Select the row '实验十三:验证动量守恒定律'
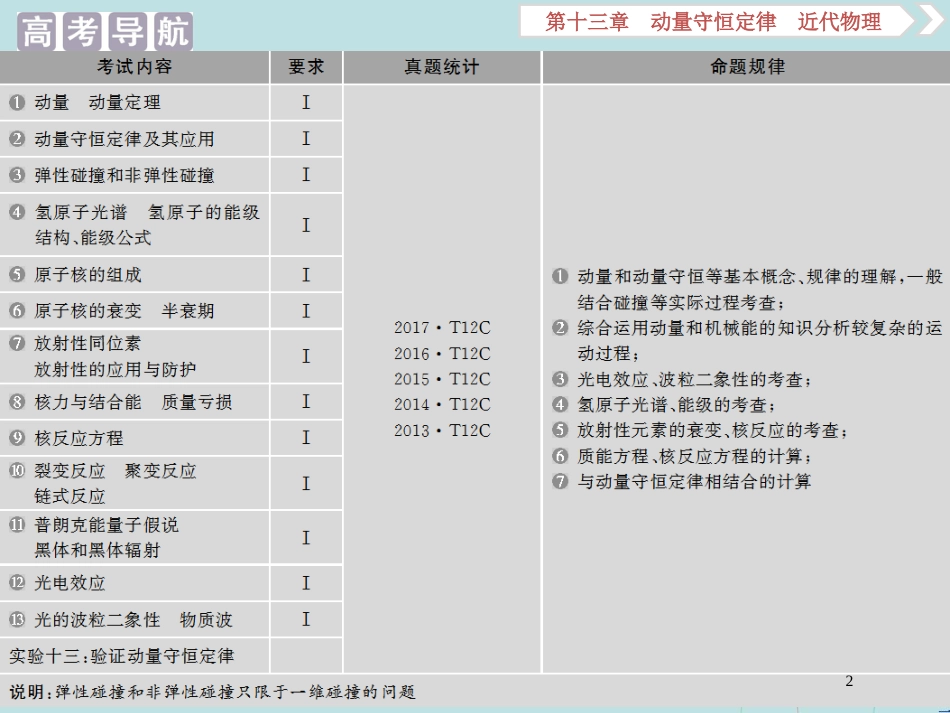Image resolution: width=950 pixels, height=713 pixels. [x=135, y=655]
